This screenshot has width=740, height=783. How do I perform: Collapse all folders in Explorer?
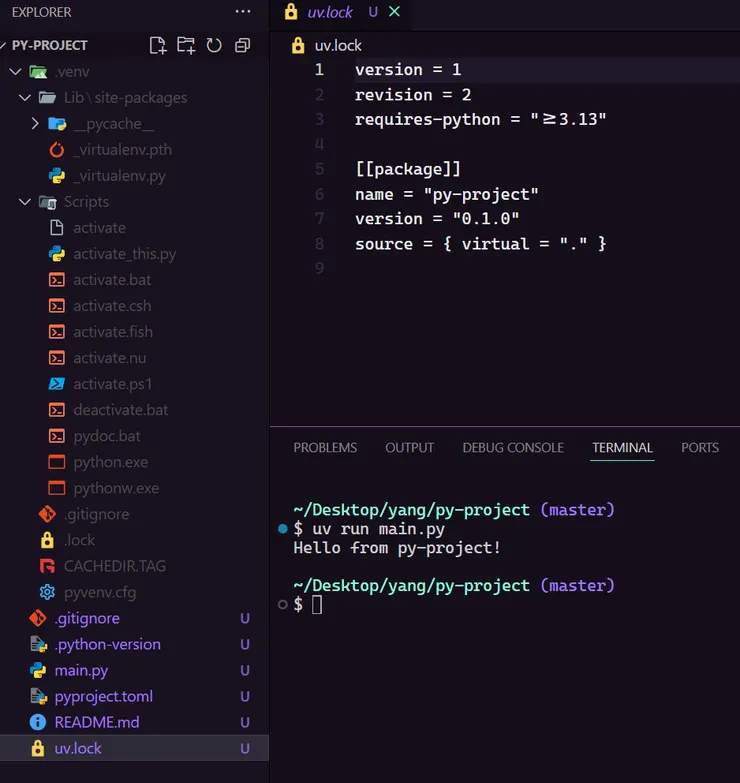(243, 45)
